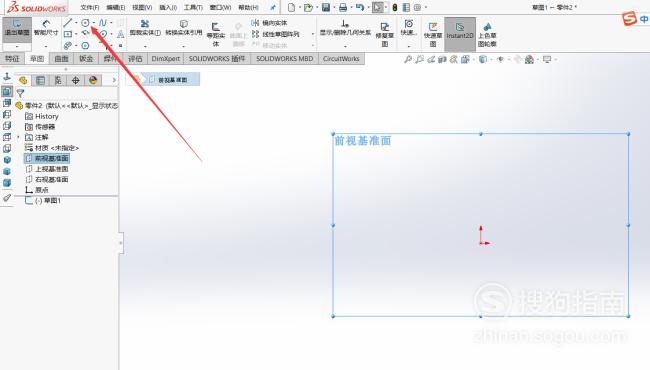Expand the Annotations (注解) folder arrow
This screenshot has height=370, width=650.
[18, 137]
